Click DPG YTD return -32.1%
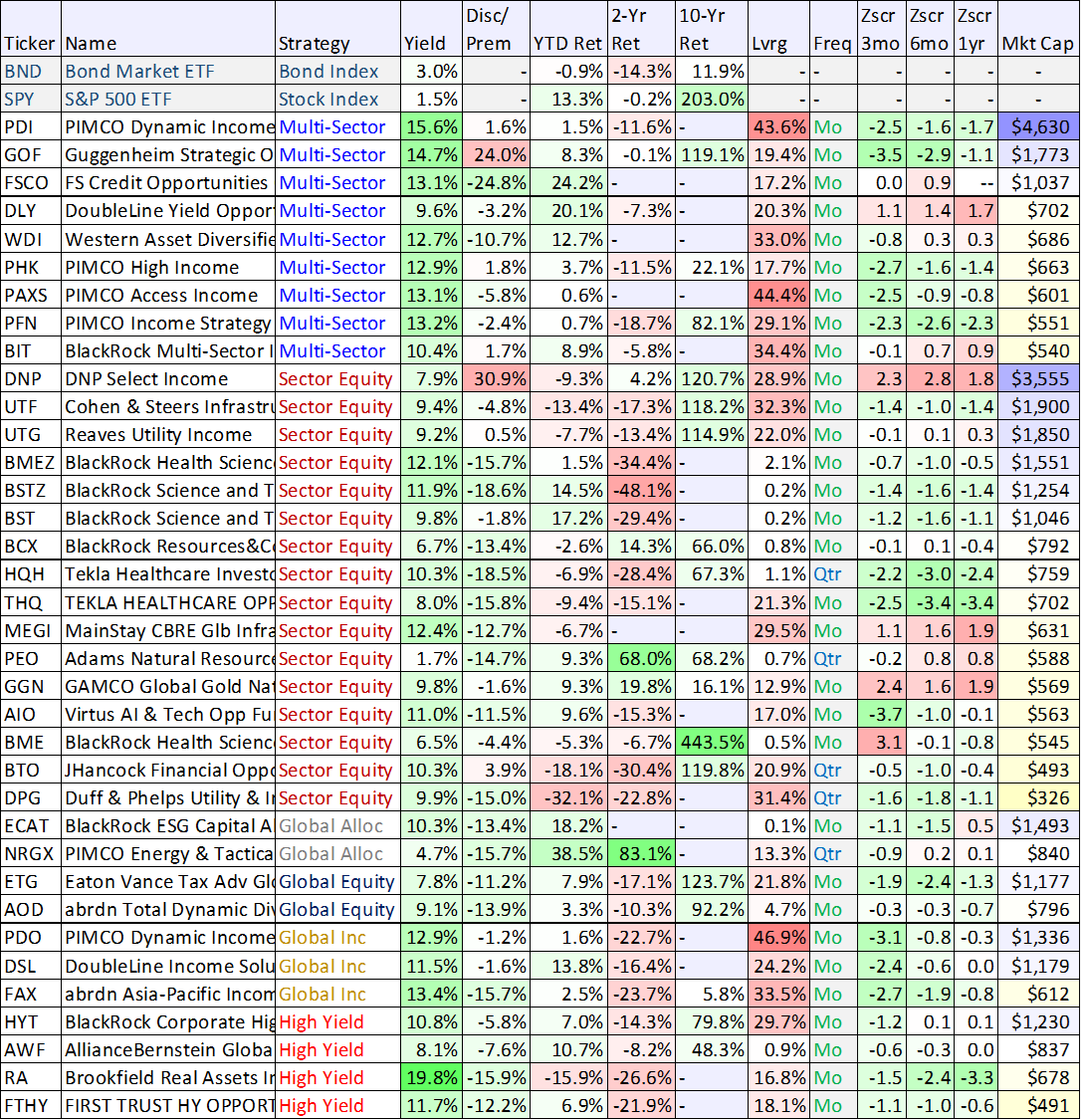 pyautogui.click(x=568, y=797)
